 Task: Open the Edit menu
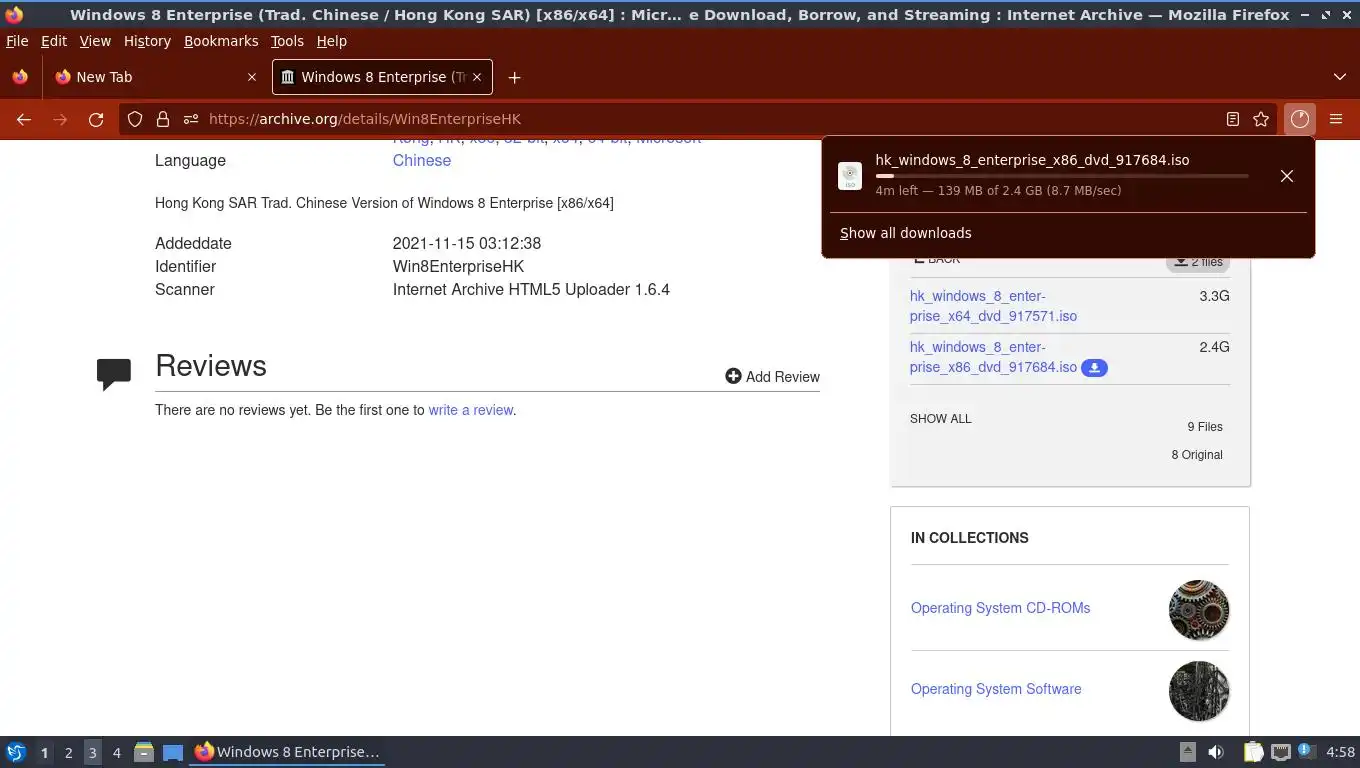click(x=54, y=41)
